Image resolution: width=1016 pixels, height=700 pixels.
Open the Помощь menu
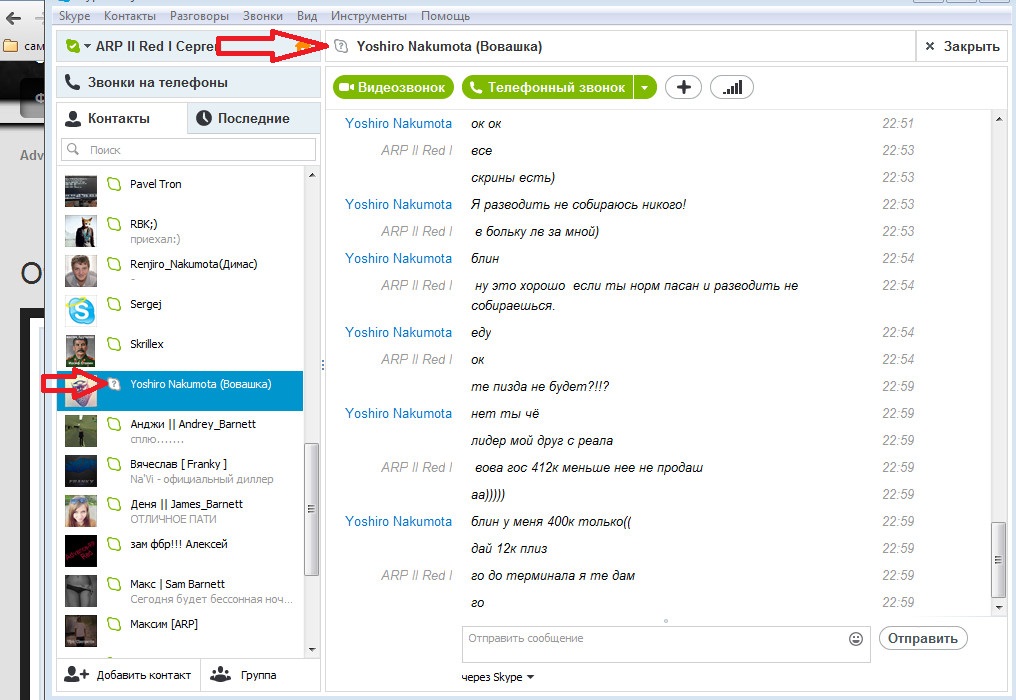point(445,16)
